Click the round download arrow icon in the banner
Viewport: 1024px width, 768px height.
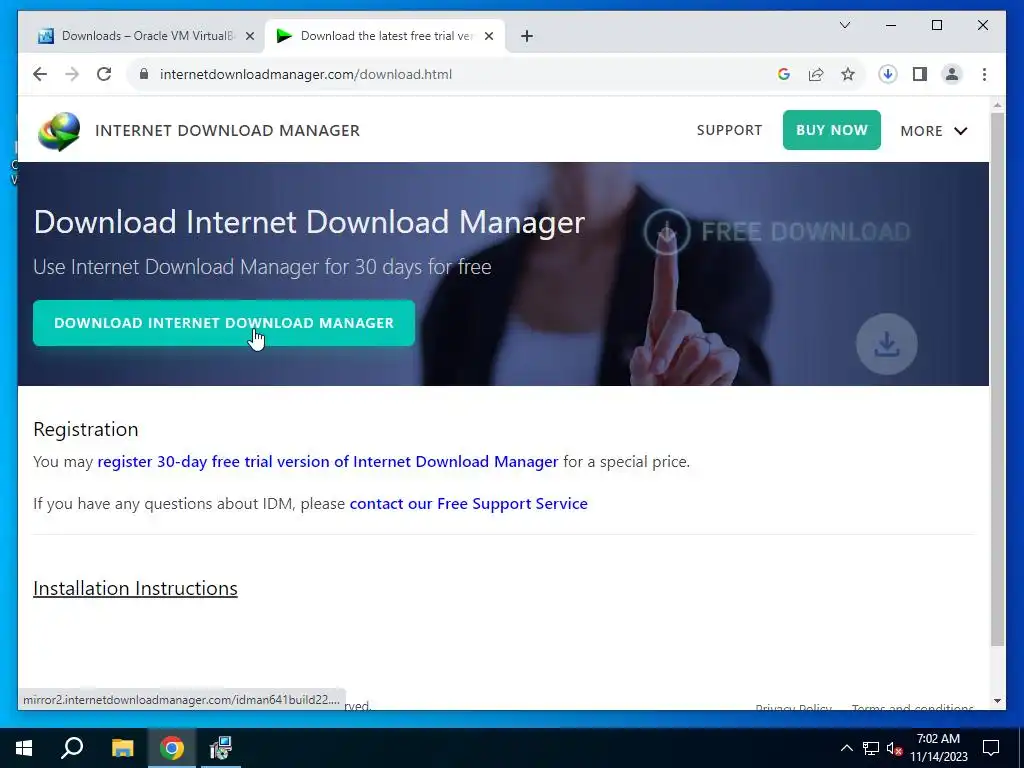tap(886, 344)
